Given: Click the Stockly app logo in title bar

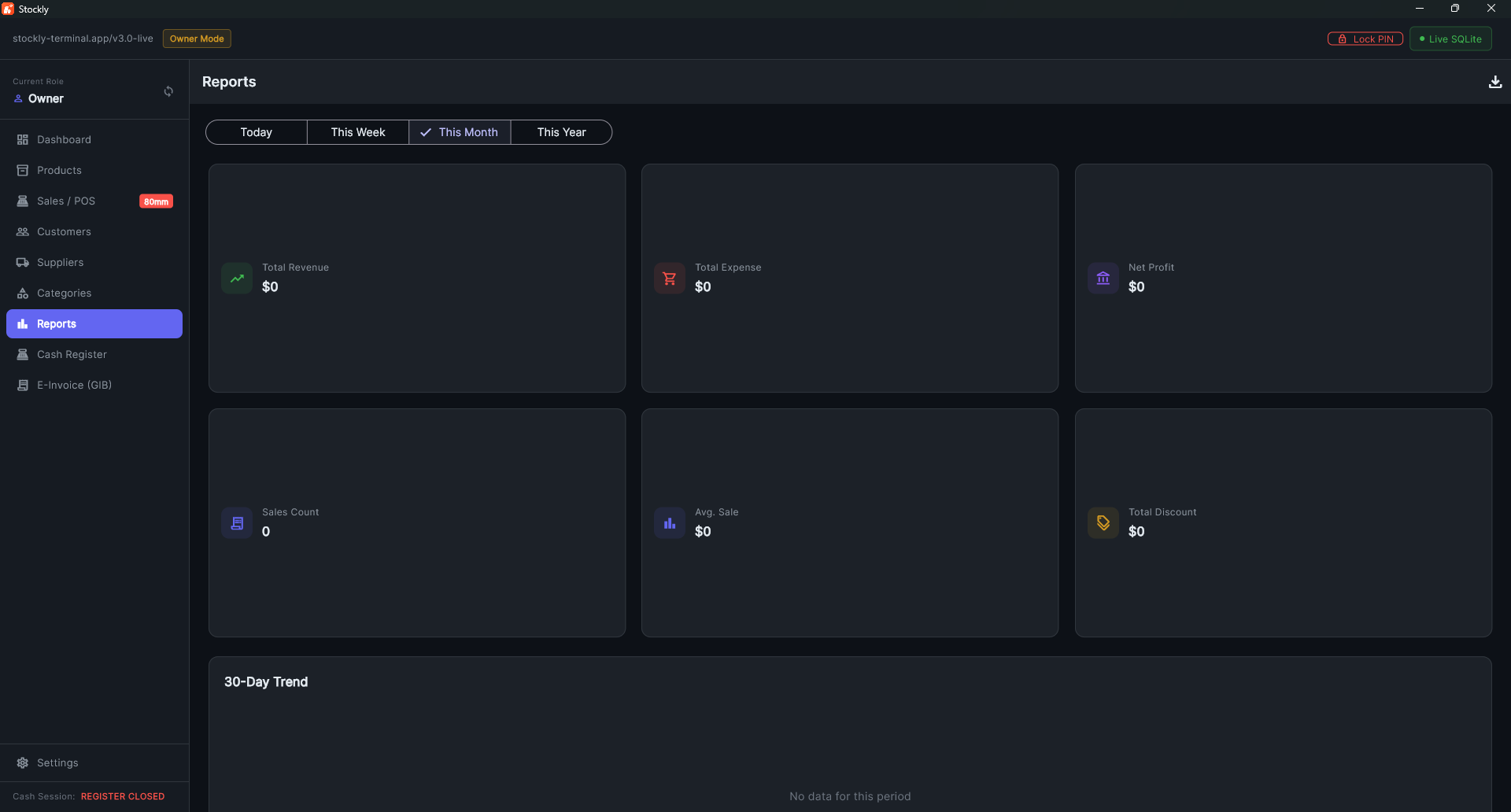Looking at the screenshot, I should click(8, 9).
